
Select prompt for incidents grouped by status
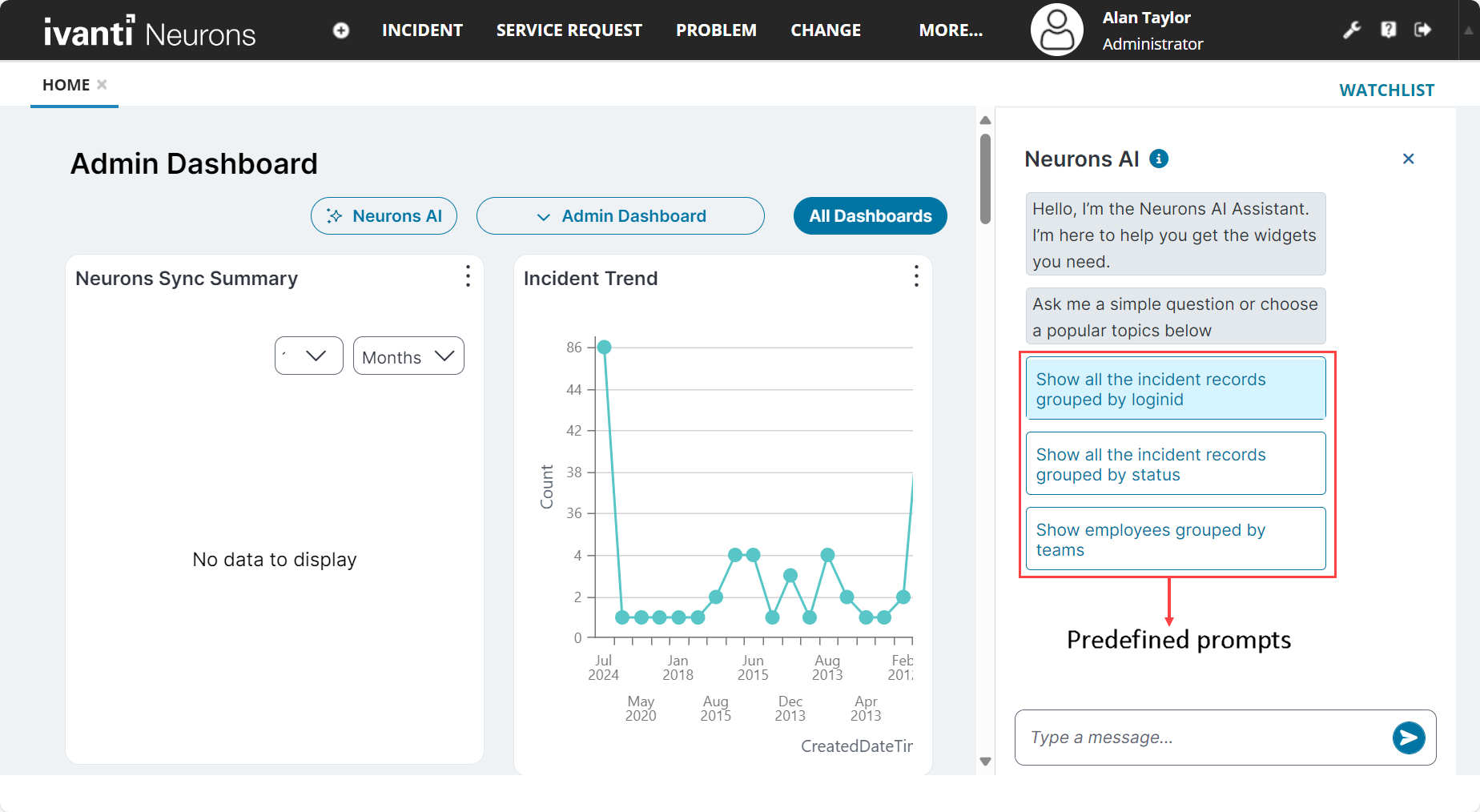click(1175, 464)
